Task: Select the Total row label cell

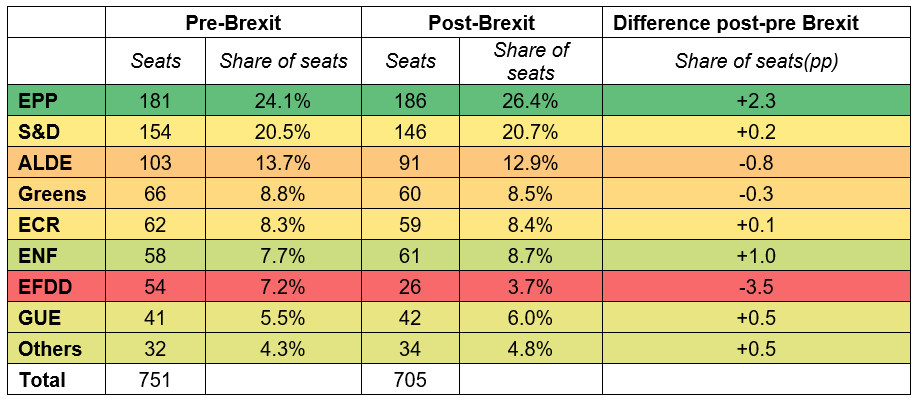Action: (x=55, y=380)
